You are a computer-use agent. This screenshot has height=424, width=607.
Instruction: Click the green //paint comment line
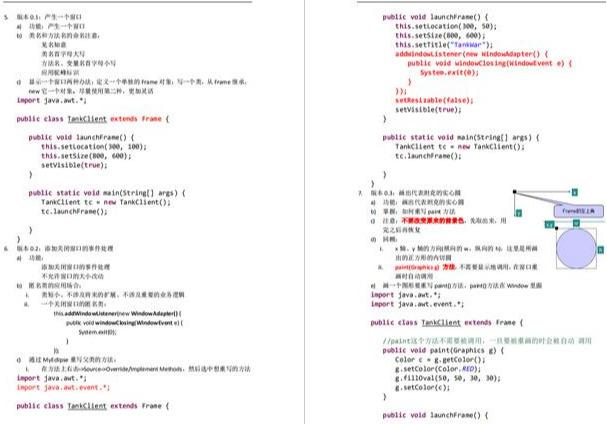tap(487, 341)
